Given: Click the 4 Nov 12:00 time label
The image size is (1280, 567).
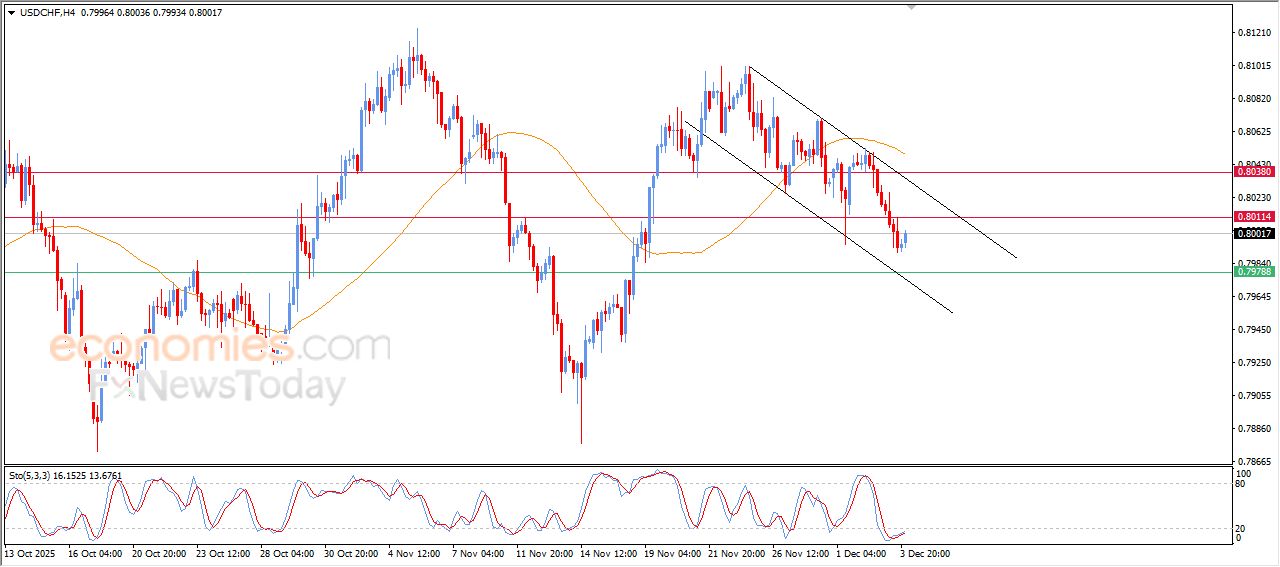Looking at the screenshot, I should (x=414, y=553).
